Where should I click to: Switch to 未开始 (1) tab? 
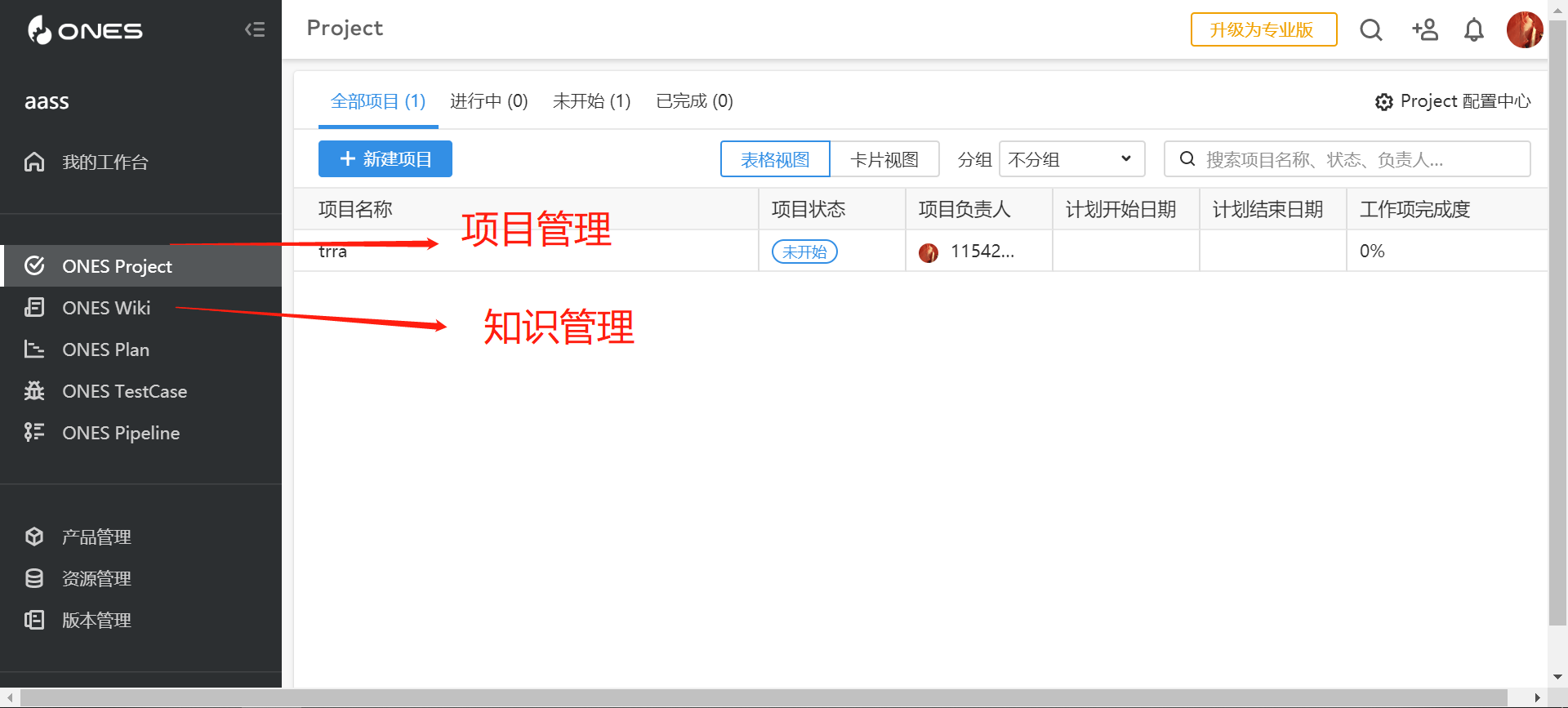tap(592, 101)
